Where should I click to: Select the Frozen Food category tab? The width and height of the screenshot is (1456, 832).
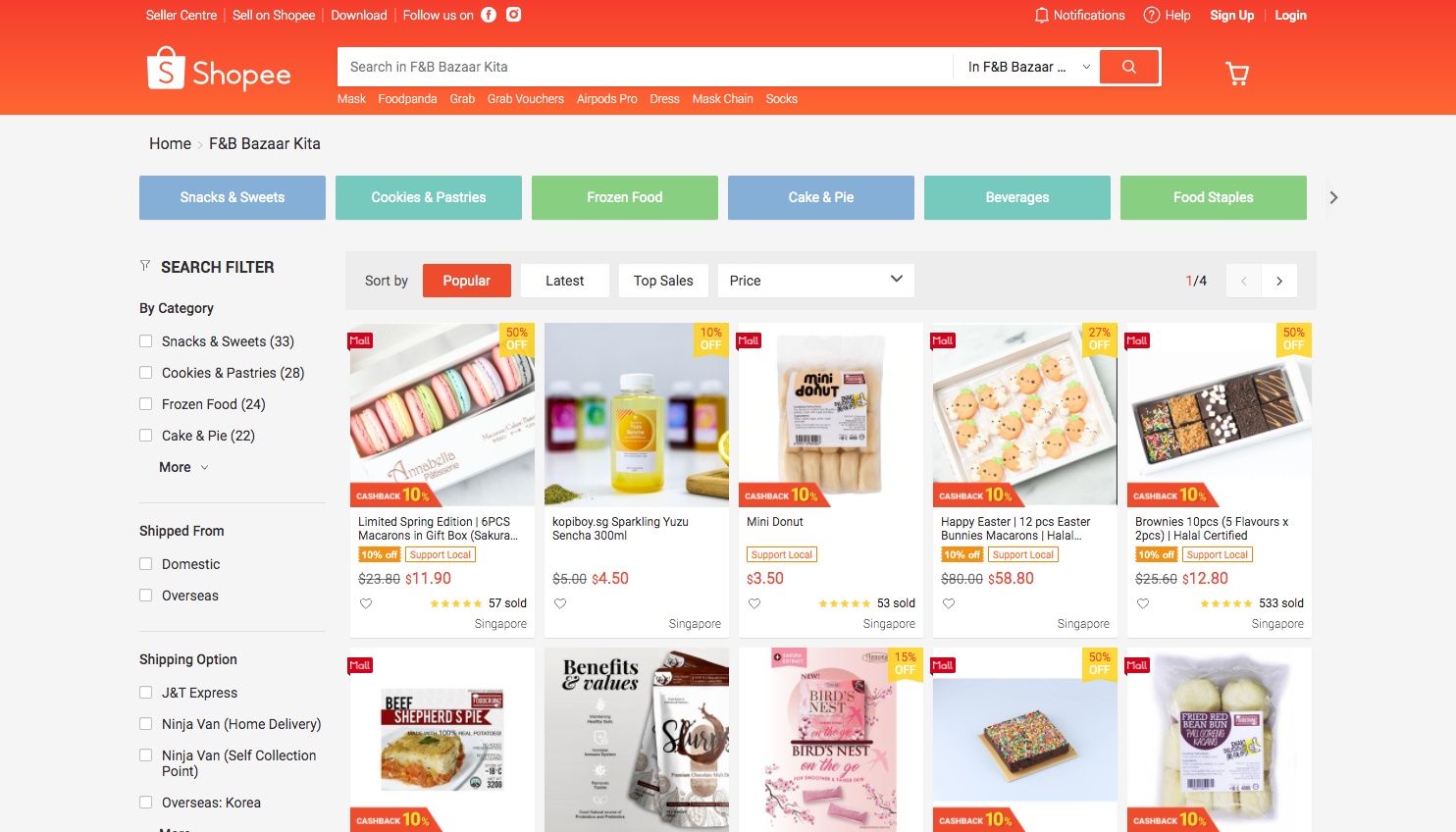point(625,197)
